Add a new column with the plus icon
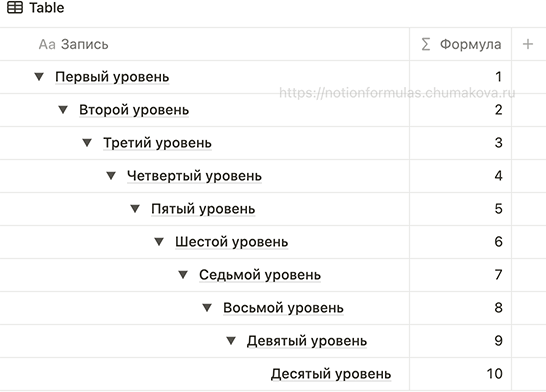The width and height of the screenshot is (546, 392). point(528,44)
